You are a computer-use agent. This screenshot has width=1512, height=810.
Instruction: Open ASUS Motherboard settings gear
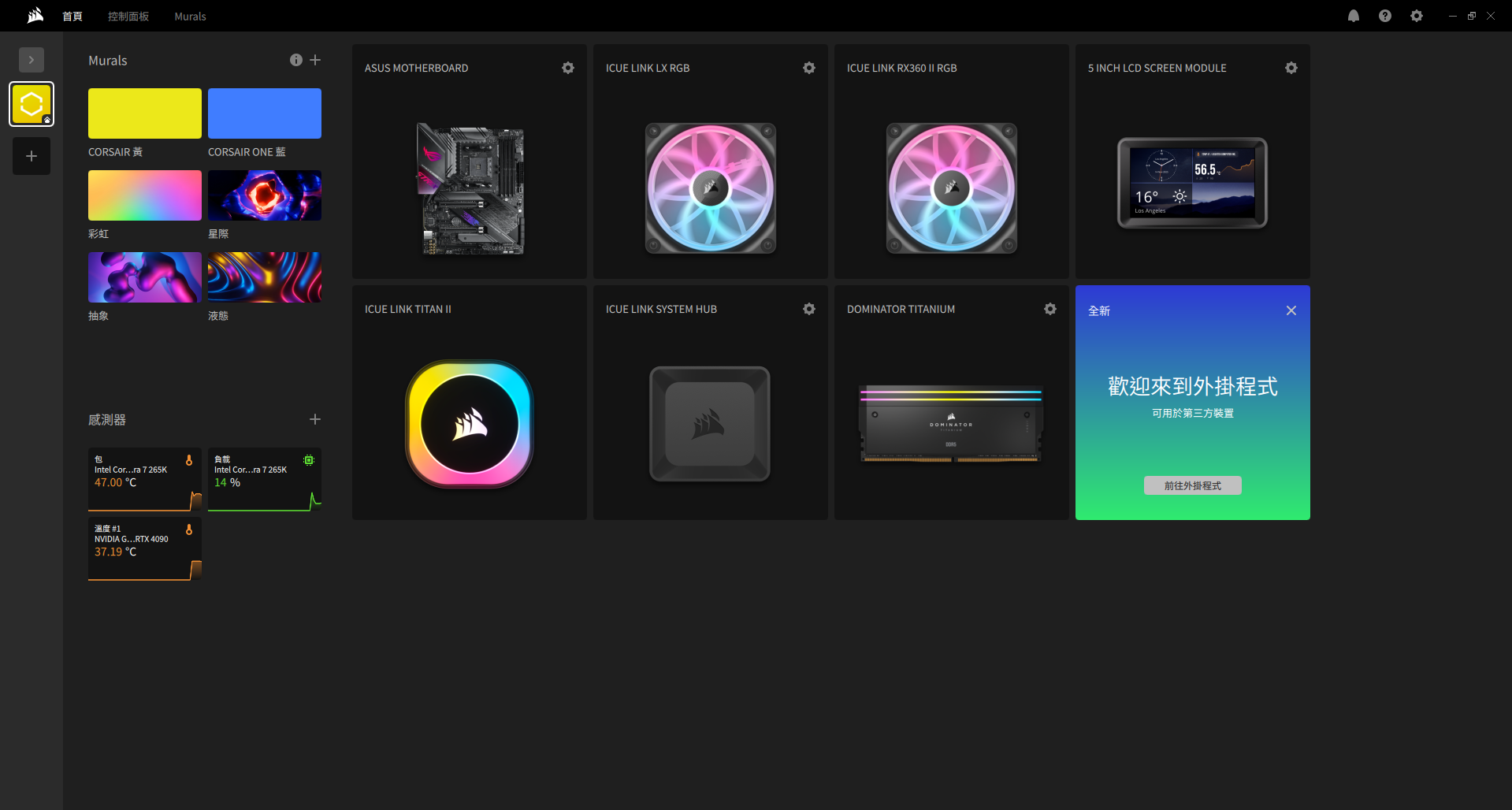click(x=568, y=68)
